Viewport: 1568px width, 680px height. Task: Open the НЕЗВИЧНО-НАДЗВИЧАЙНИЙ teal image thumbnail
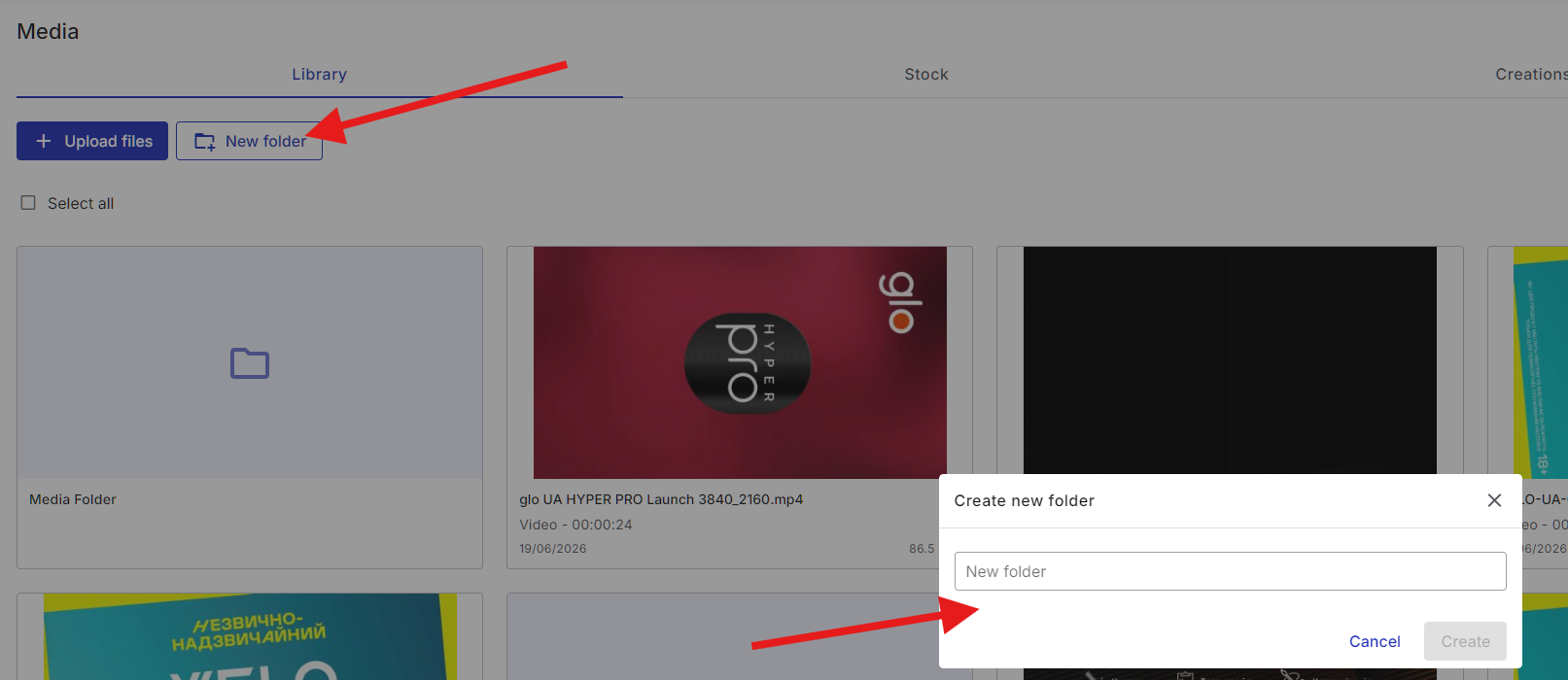click(250, 636)
